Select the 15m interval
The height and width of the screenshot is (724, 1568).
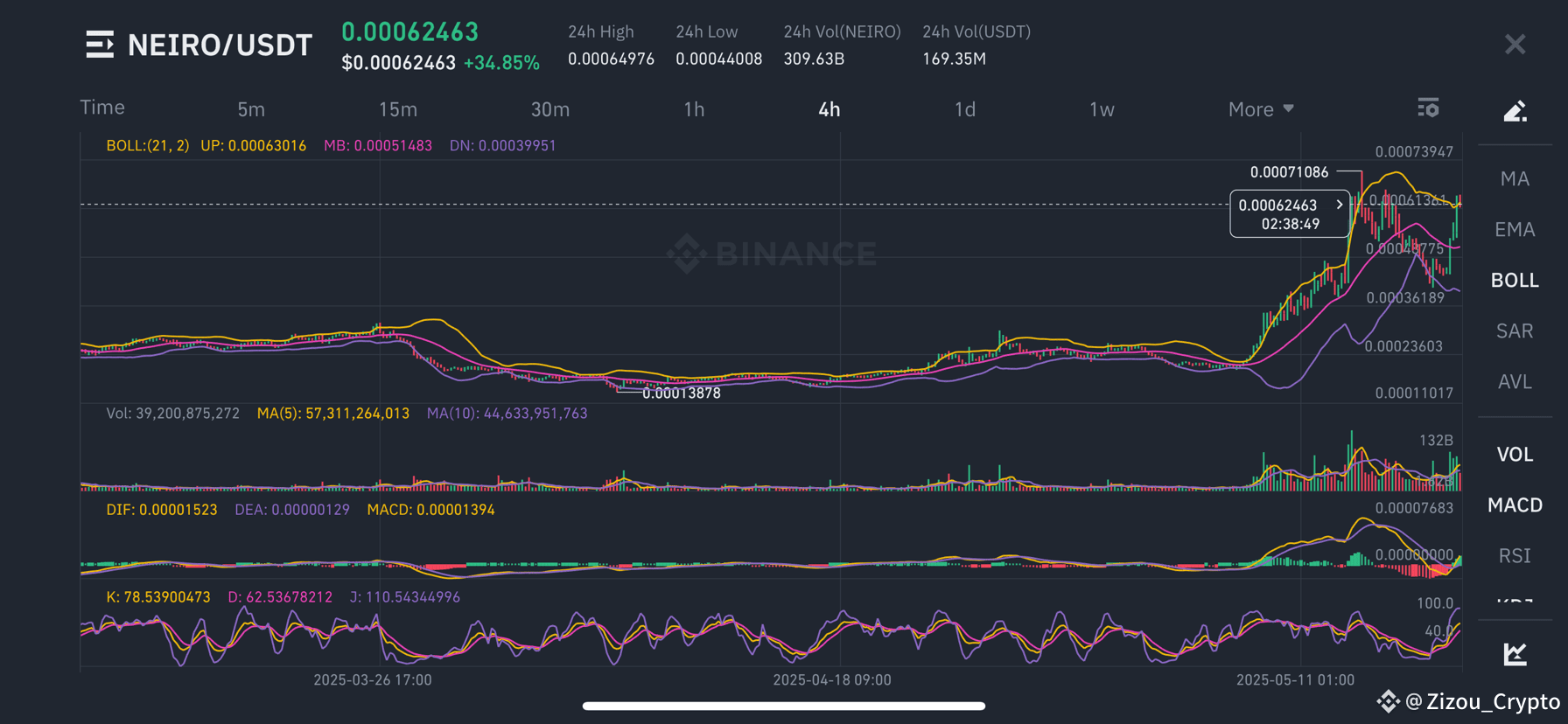tap(398, 109)
